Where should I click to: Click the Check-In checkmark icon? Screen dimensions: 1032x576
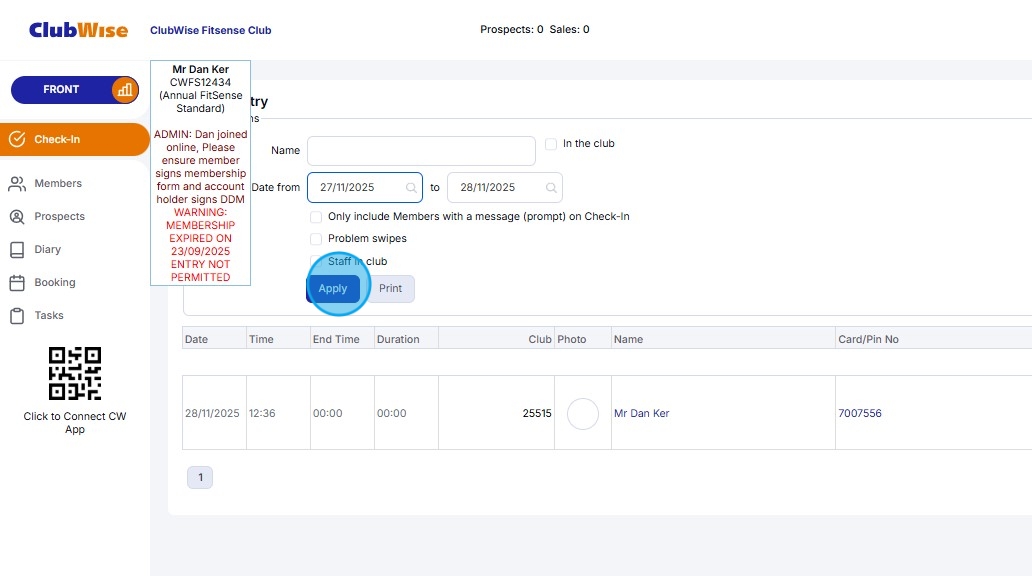click(17, 140)
